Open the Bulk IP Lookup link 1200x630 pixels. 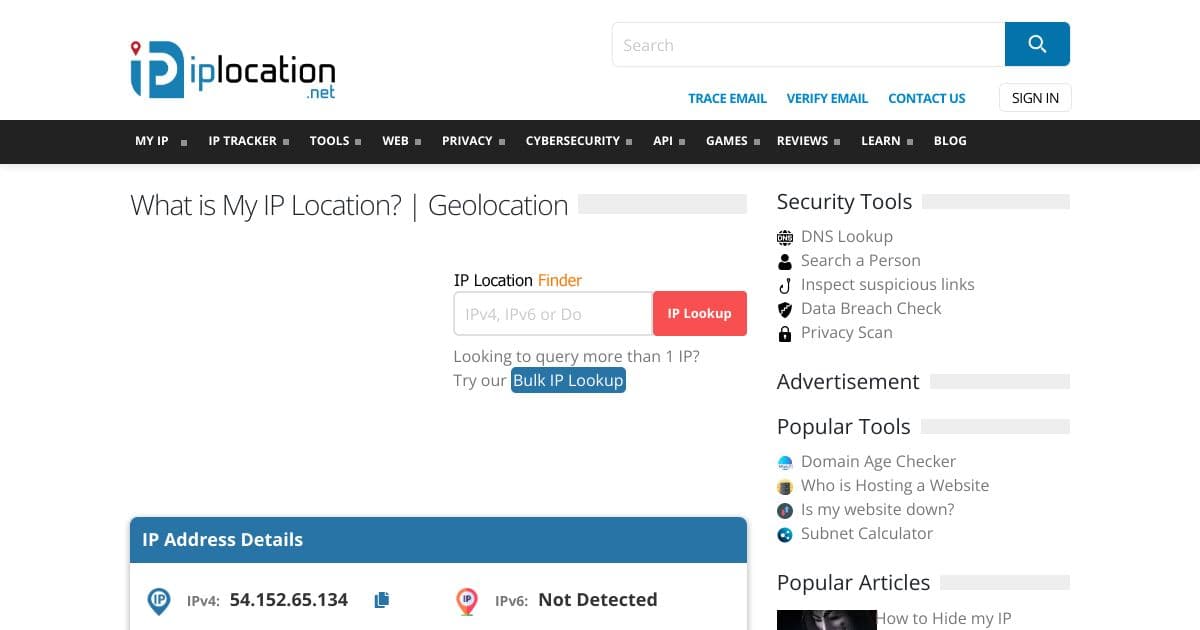pyautogui.click(x=568, y=380)
